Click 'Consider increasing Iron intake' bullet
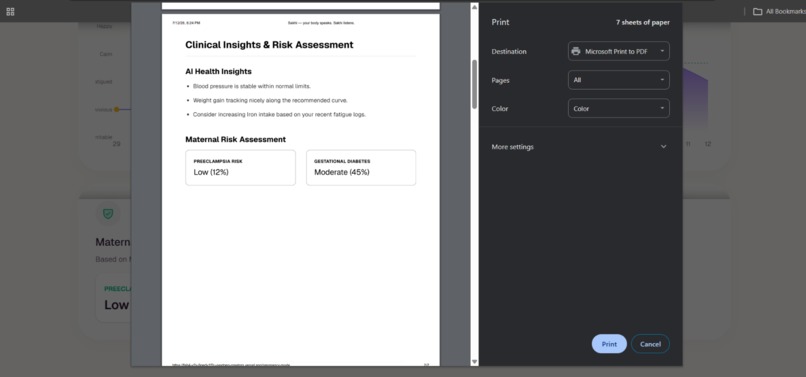The width and height of the screenshot is (806, 377). tap(280, 115)
